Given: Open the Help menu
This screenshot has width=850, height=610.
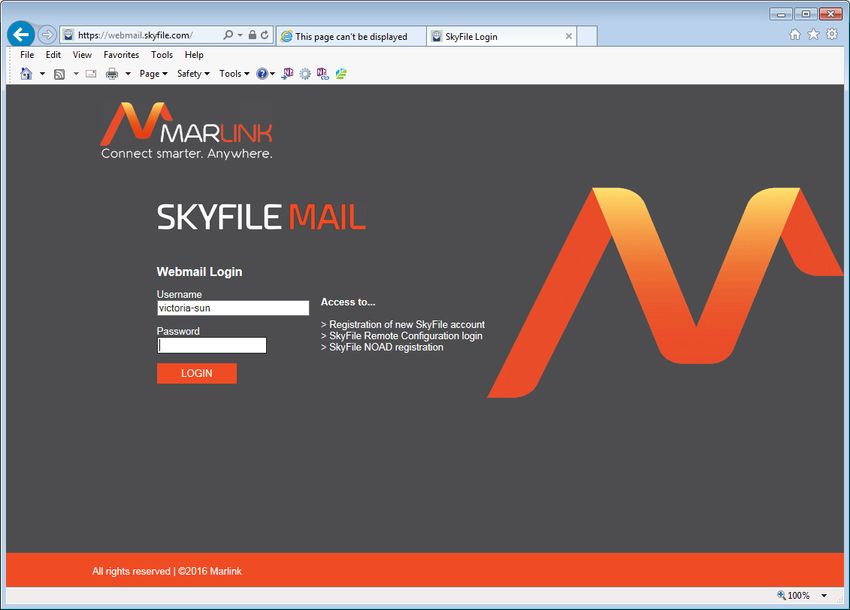Looking at the screenshot, I should [x=194, y=55].
